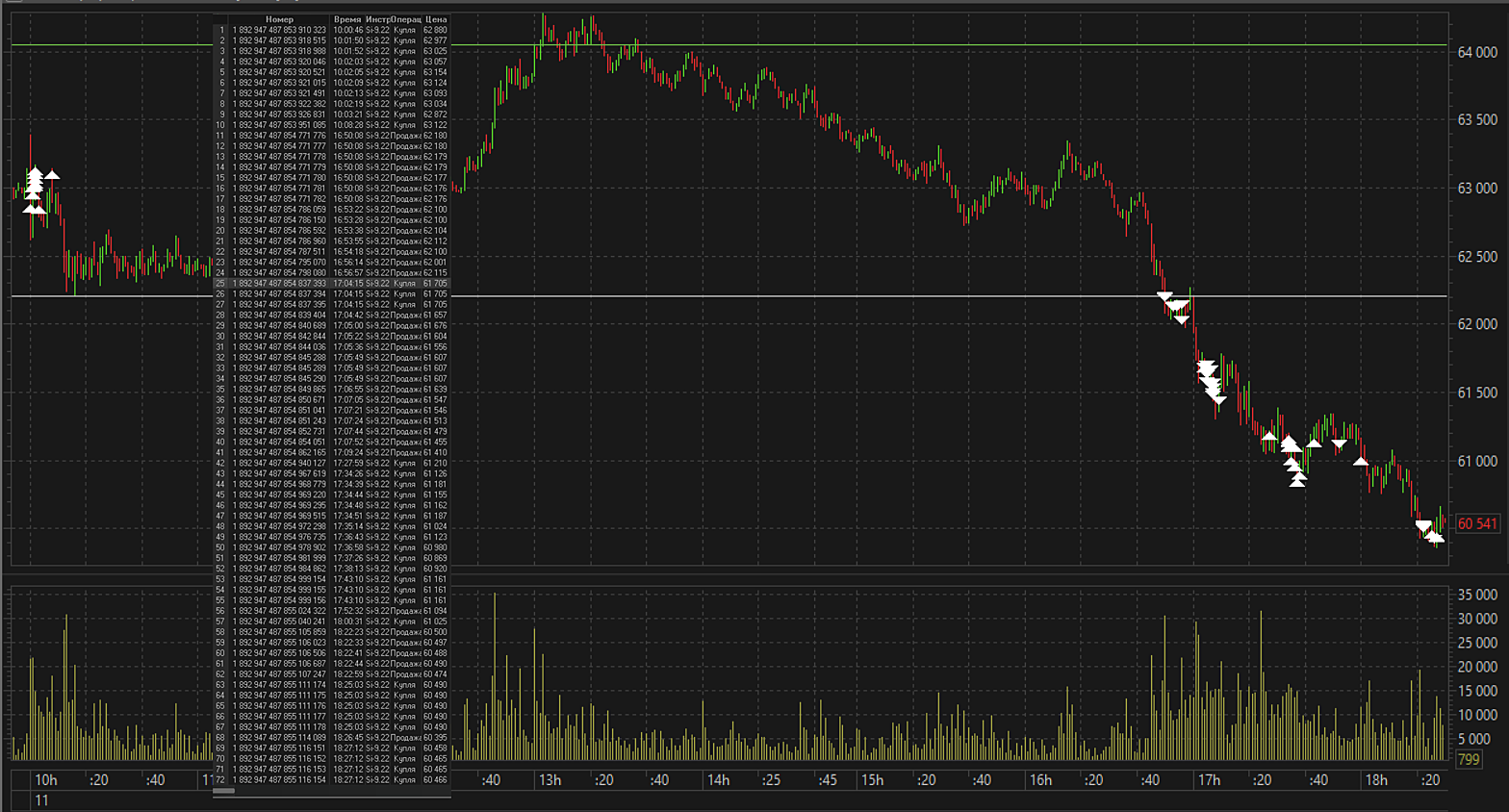Click sell arrow cluster just after 17h
The height and width of the screenshot is (812, 1509).
click(x=1210, y=380)
